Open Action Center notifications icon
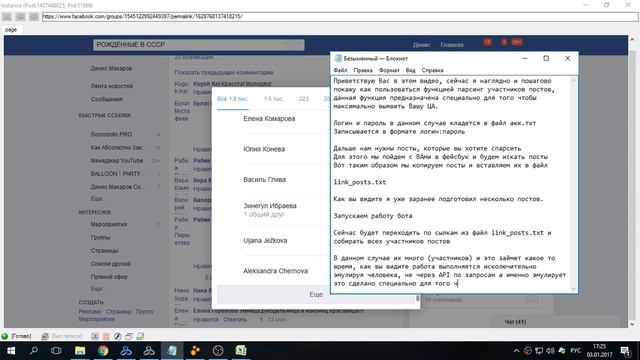This screenshot has height=360, width=640. click(626, 351)
